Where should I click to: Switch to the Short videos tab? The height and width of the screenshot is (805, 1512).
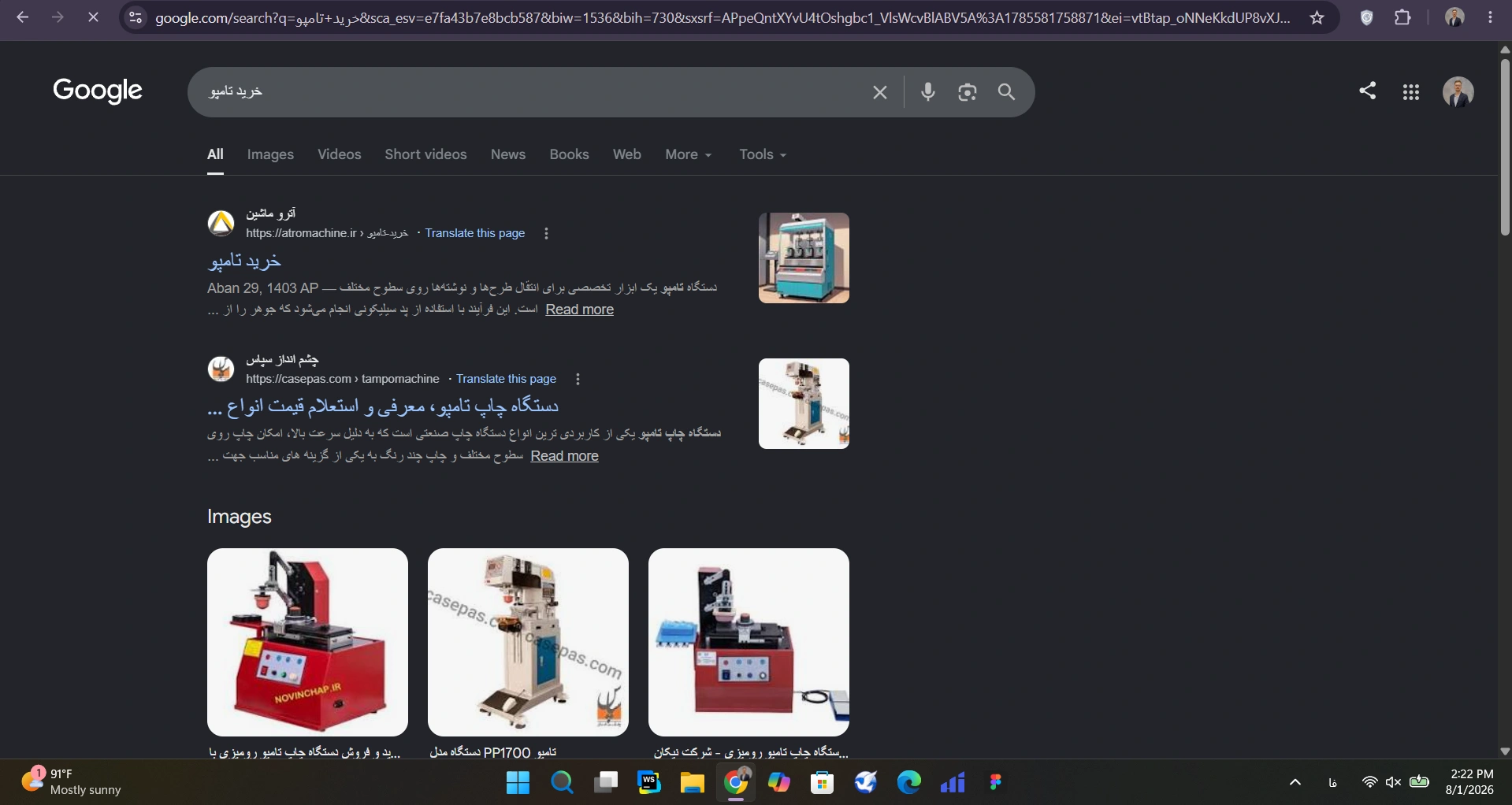(425, 154)
